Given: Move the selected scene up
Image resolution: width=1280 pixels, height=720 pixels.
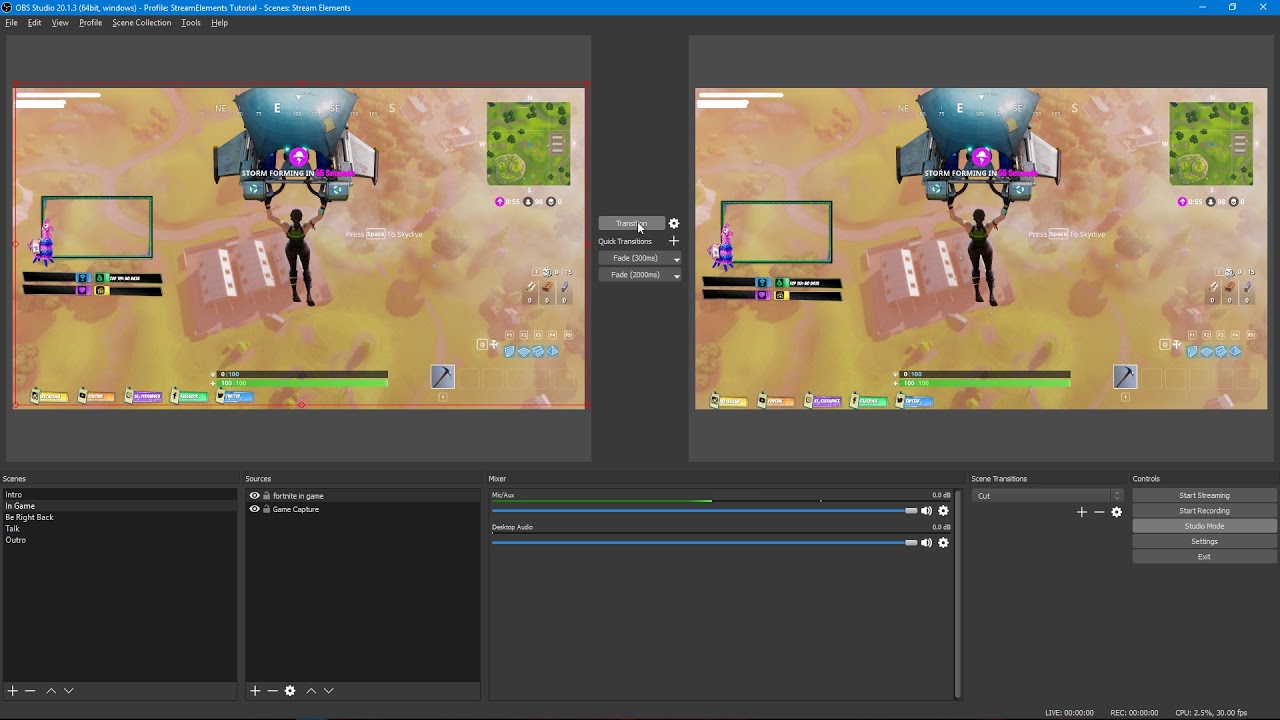Looking at the screenshot, I should 51,690.
